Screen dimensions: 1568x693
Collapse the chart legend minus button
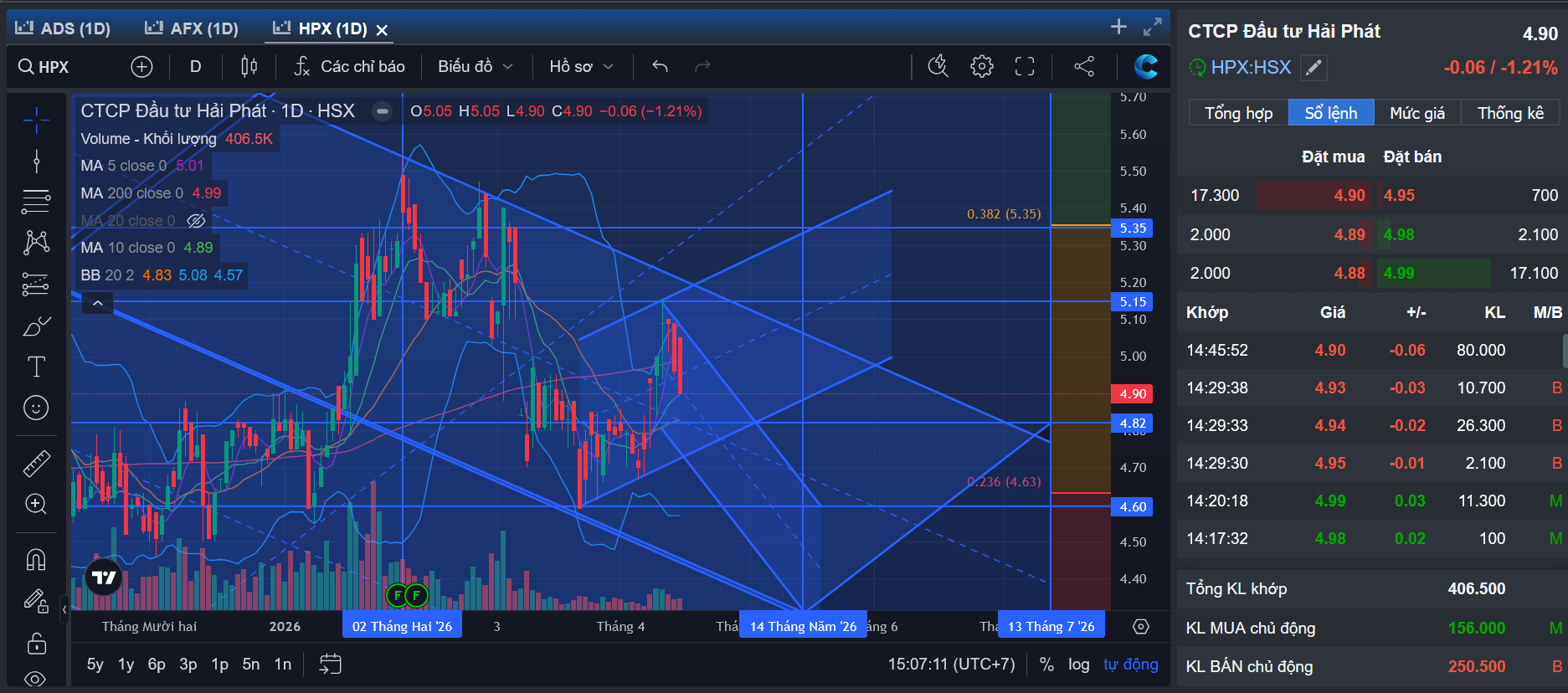tap(382, 110)
